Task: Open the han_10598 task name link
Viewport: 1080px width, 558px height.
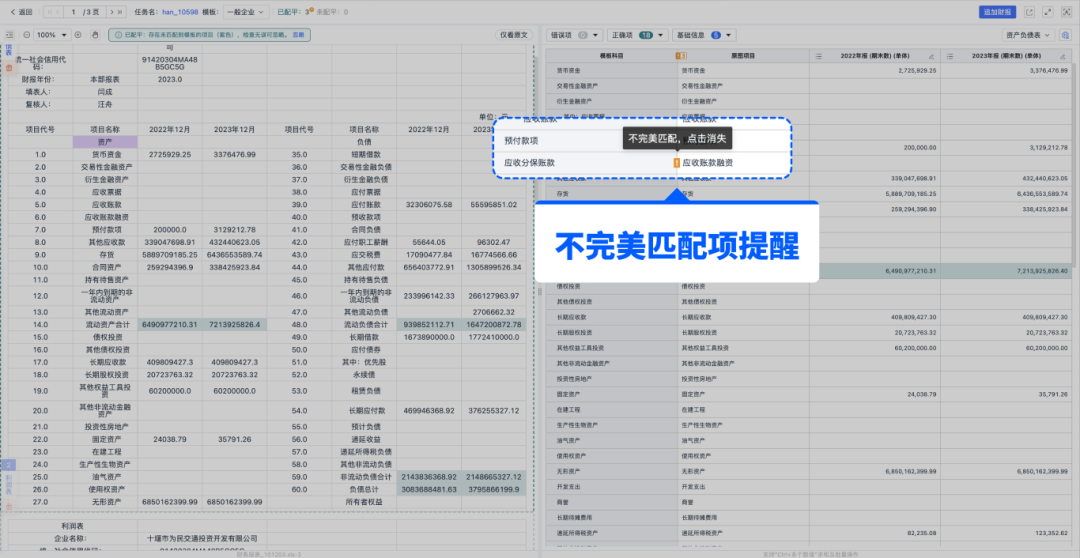Action: (179, 12)
